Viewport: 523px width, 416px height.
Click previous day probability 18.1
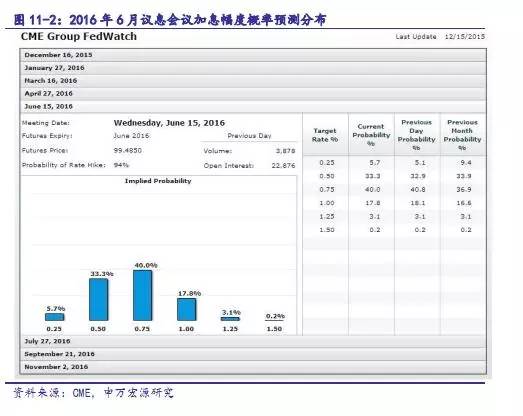click(x=418, y=203)
